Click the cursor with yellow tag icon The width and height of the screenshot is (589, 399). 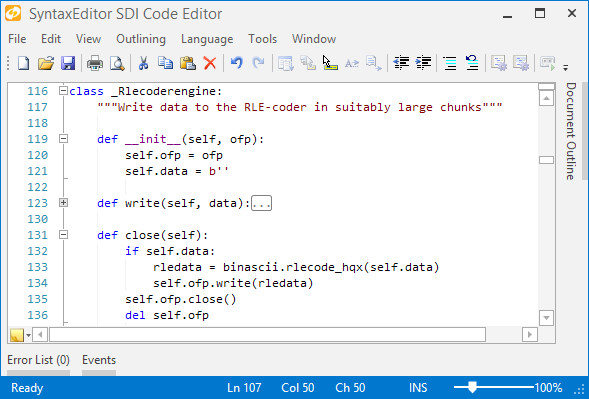coord(330,63)
